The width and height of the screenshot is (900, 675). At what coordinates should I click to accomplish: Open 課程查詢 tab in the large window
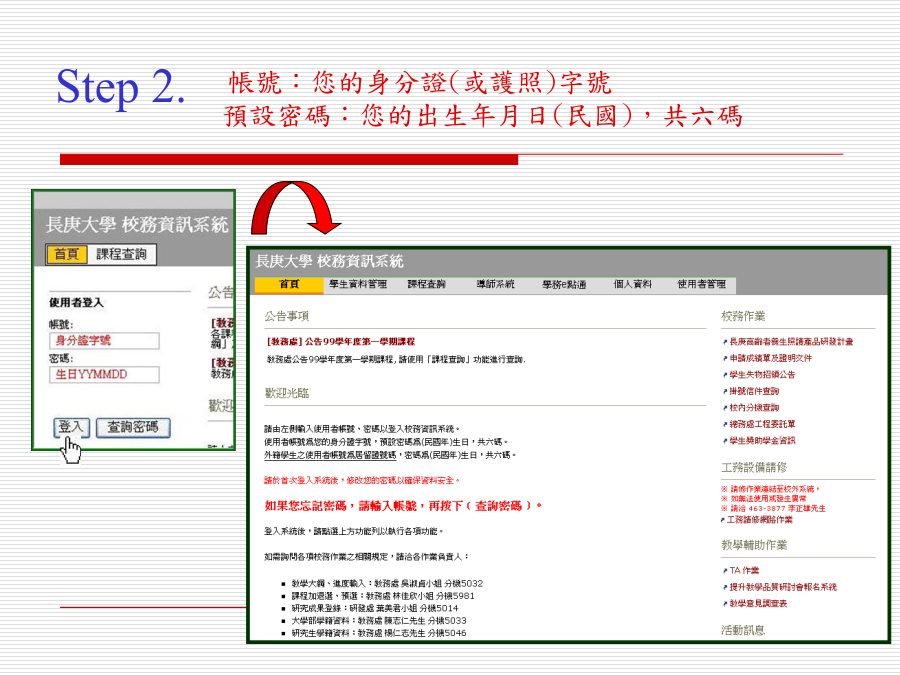tap(426, 285)
